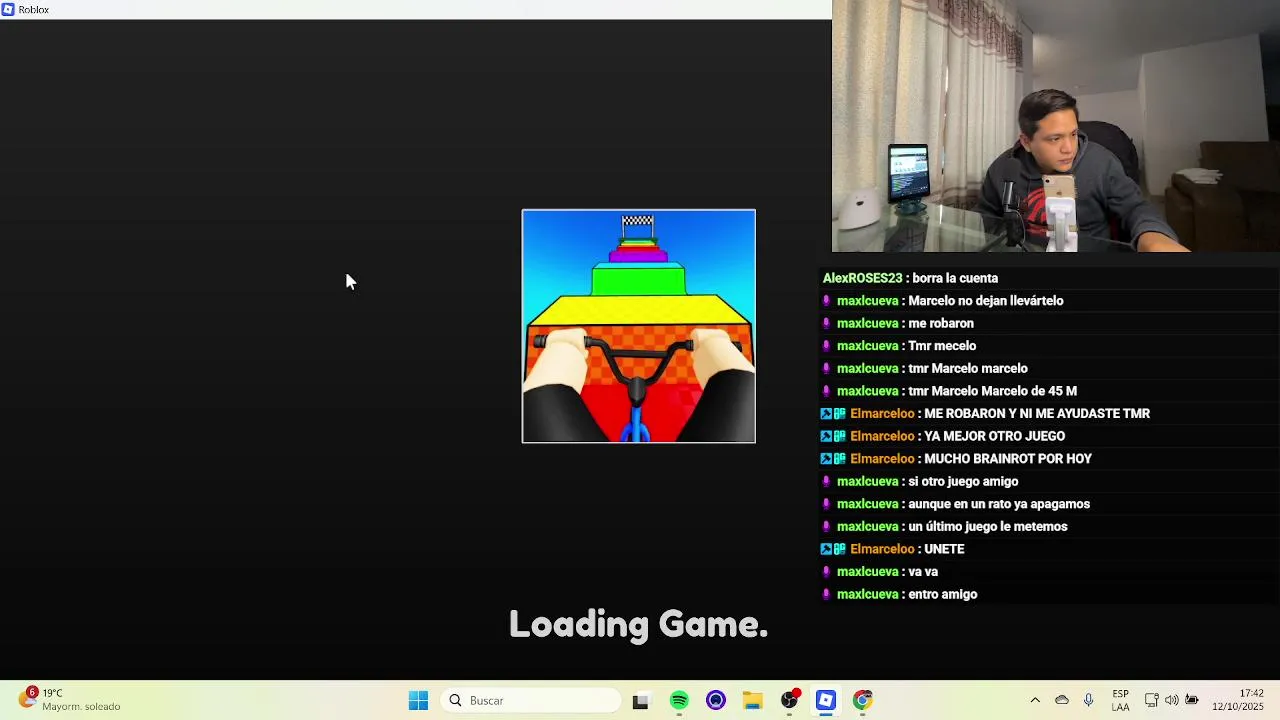The image size is (1280, 720).
Task: Click message 'tmr Marcelo Marcelo de 45 M'
Action: (992, 391)
